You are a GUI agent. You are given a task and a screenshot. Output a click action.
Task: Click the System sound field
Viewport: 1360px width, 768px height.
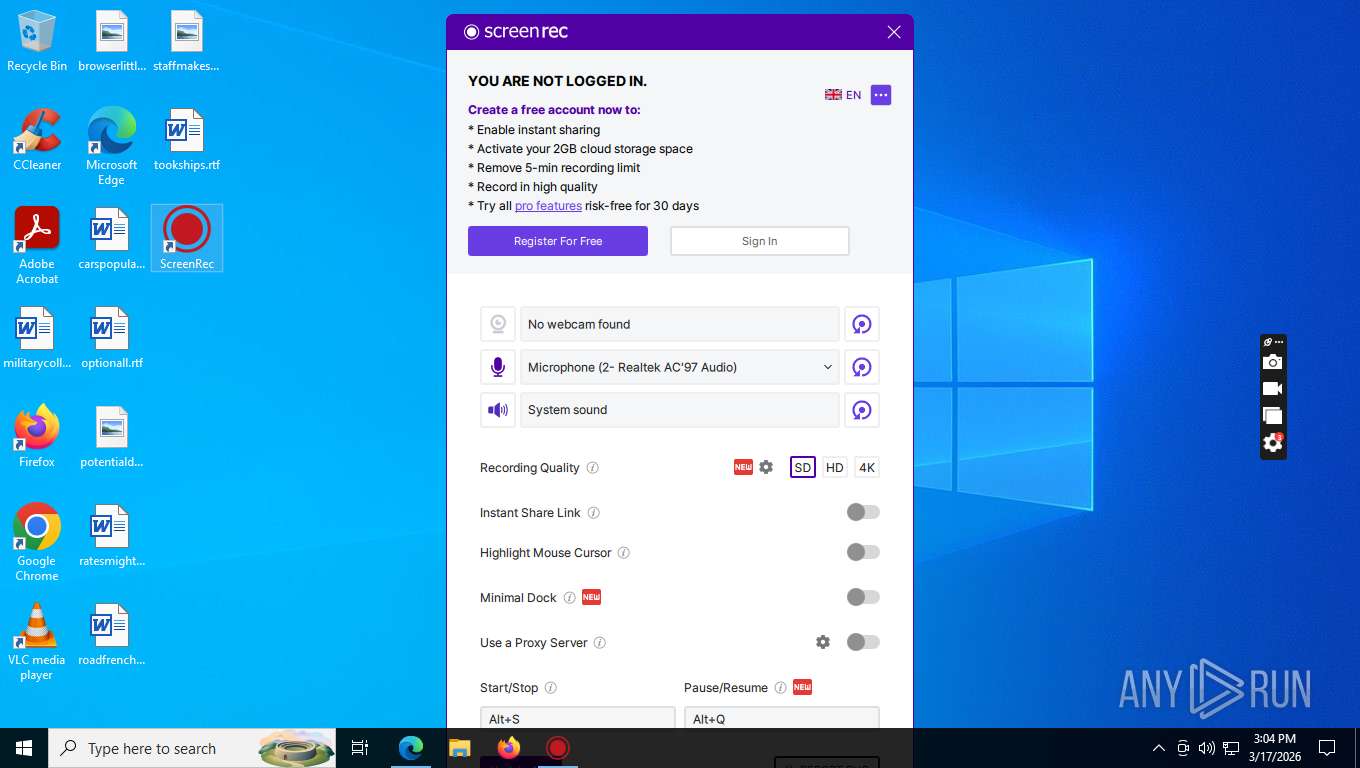click(x=680, y=410)
